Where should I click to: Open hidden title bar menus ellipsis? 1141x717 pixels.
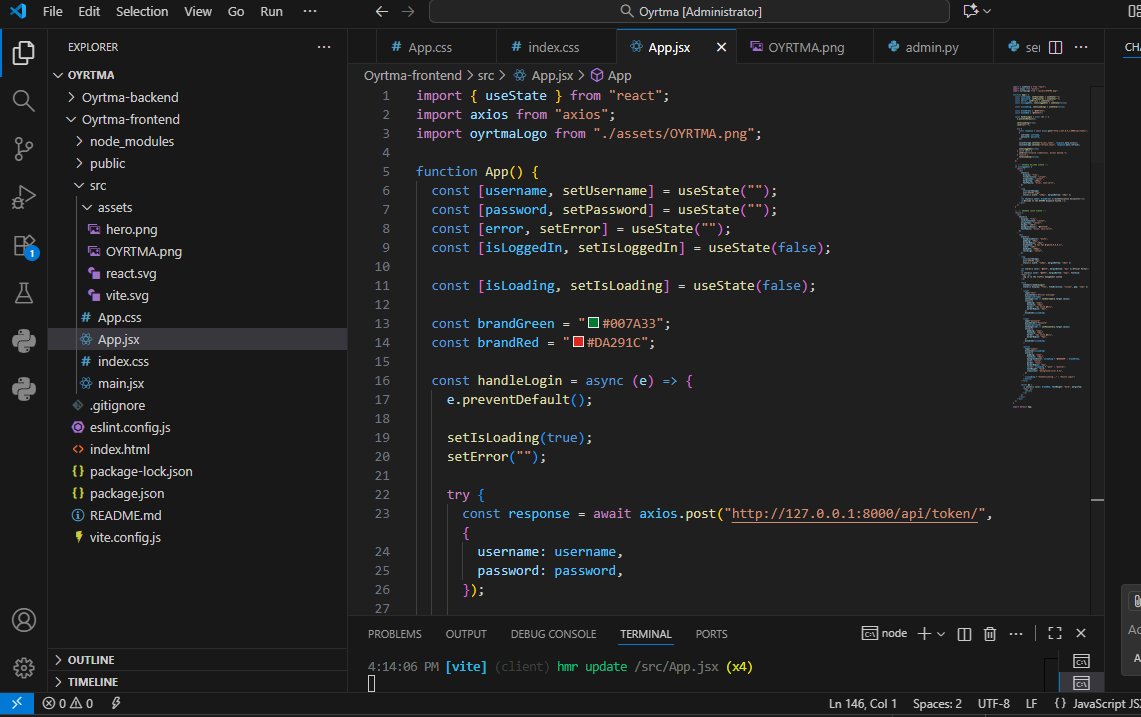pos(309,12)
